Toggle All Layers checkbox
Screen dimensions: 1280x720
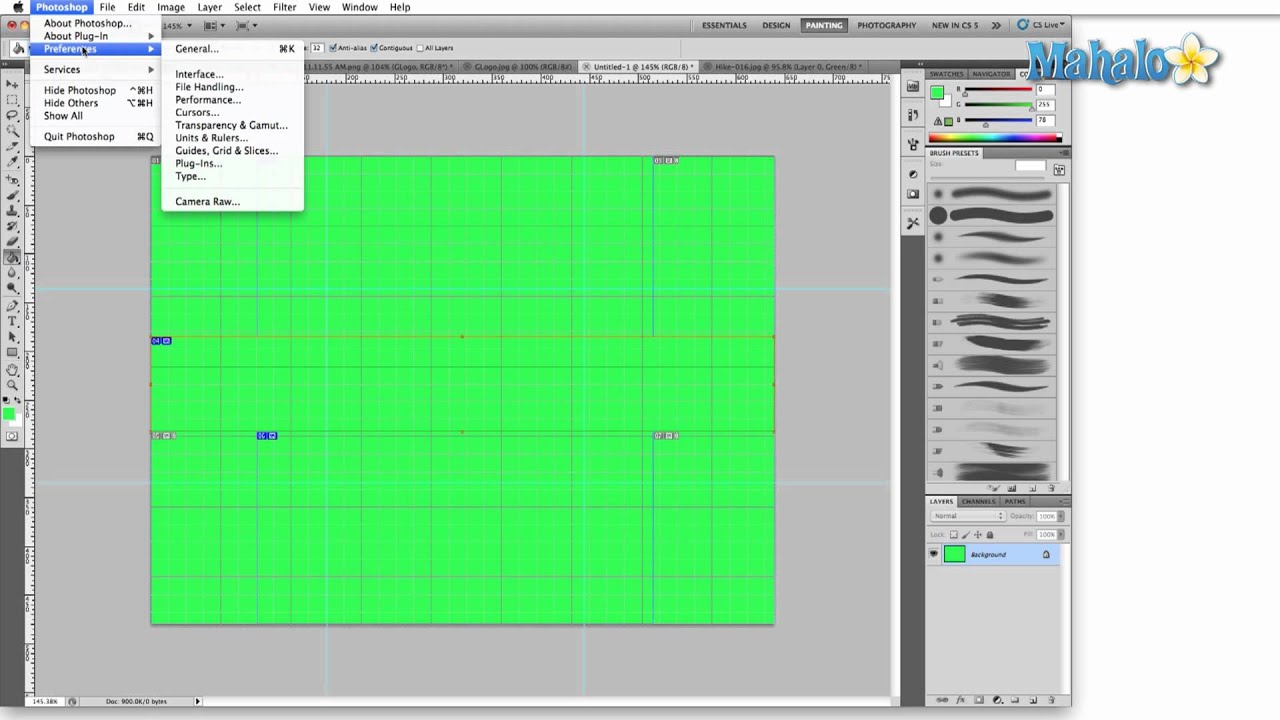(420, 48)
